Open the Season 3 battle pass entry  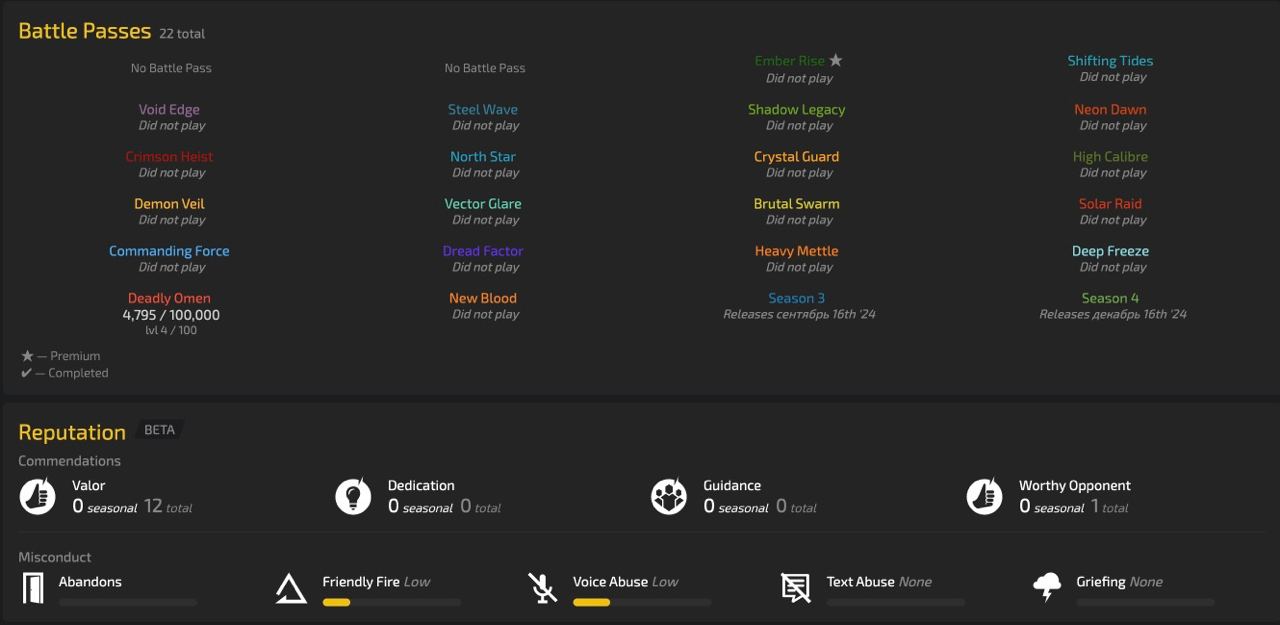pos(796,298)
